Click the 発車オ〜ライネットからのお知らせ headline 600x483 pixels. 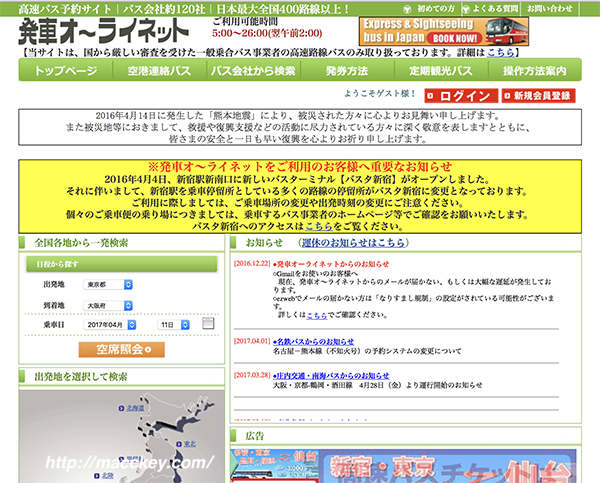pos(331,264)
